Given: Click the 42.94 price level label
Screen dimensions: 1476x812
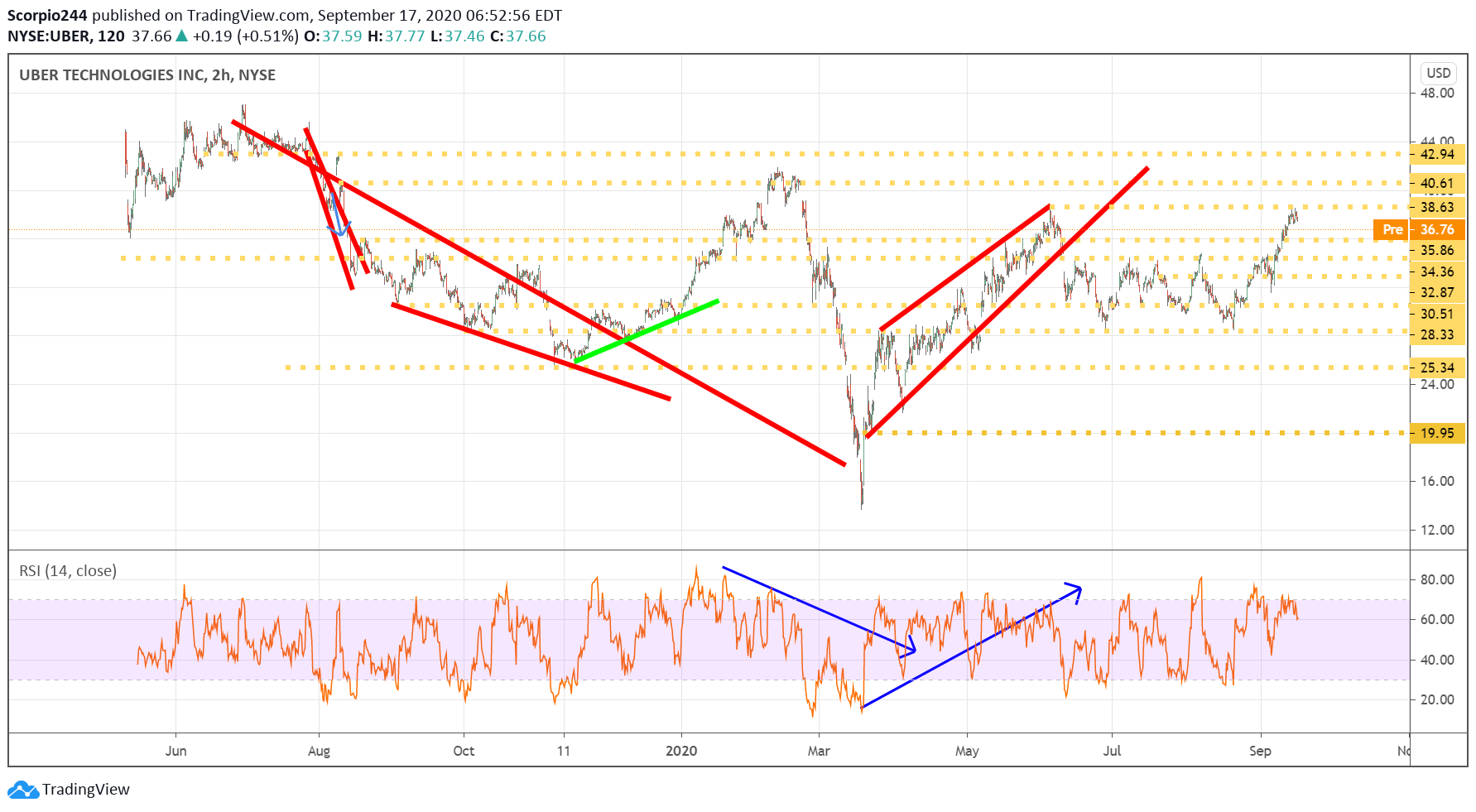Looking at the screenshot, I should point(1437,154).
